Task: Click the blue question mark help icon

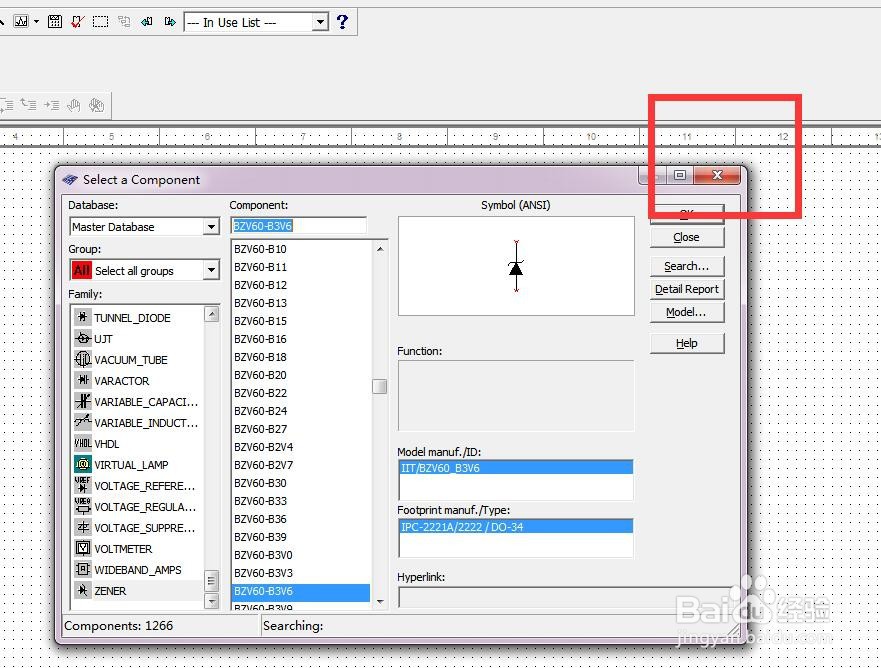Action: pos(342,22)
